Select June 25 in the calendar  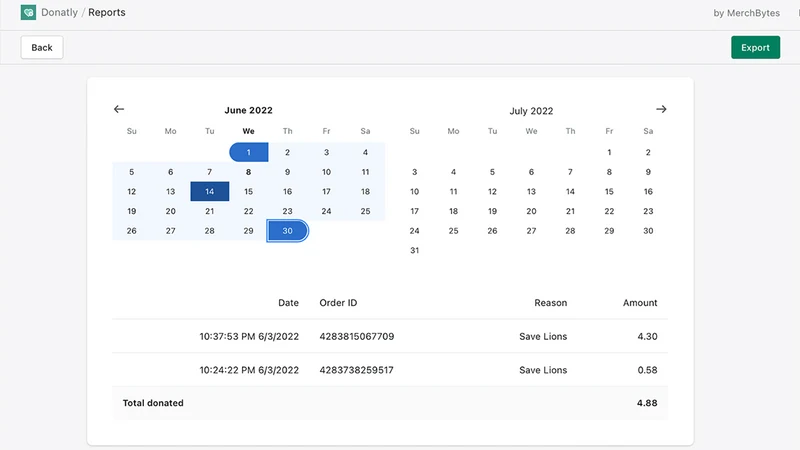click(x=365, y=211)
